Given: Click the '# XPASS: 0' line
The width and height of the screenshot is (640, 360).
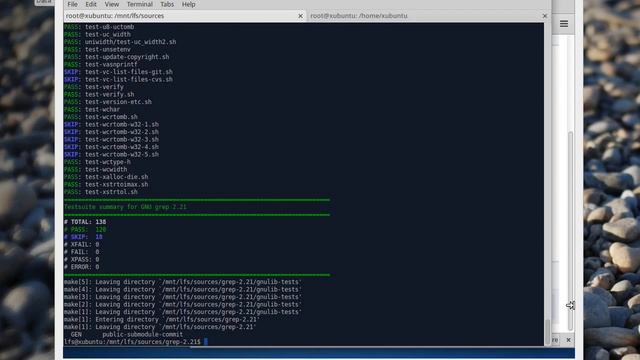Looking at the screenshot, I should pos(82,259).
